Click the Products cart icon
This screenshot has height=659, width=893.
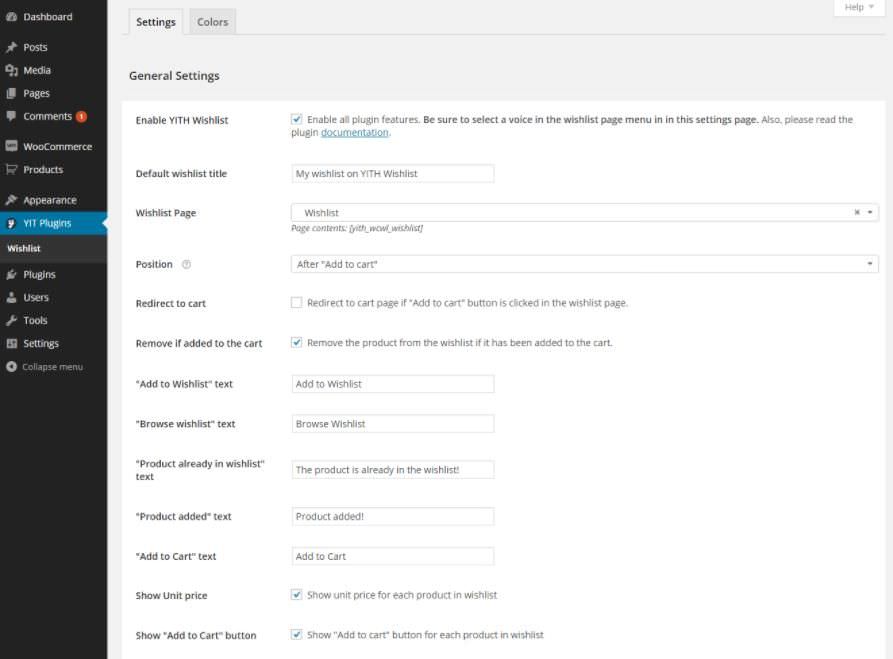point(11,170)
